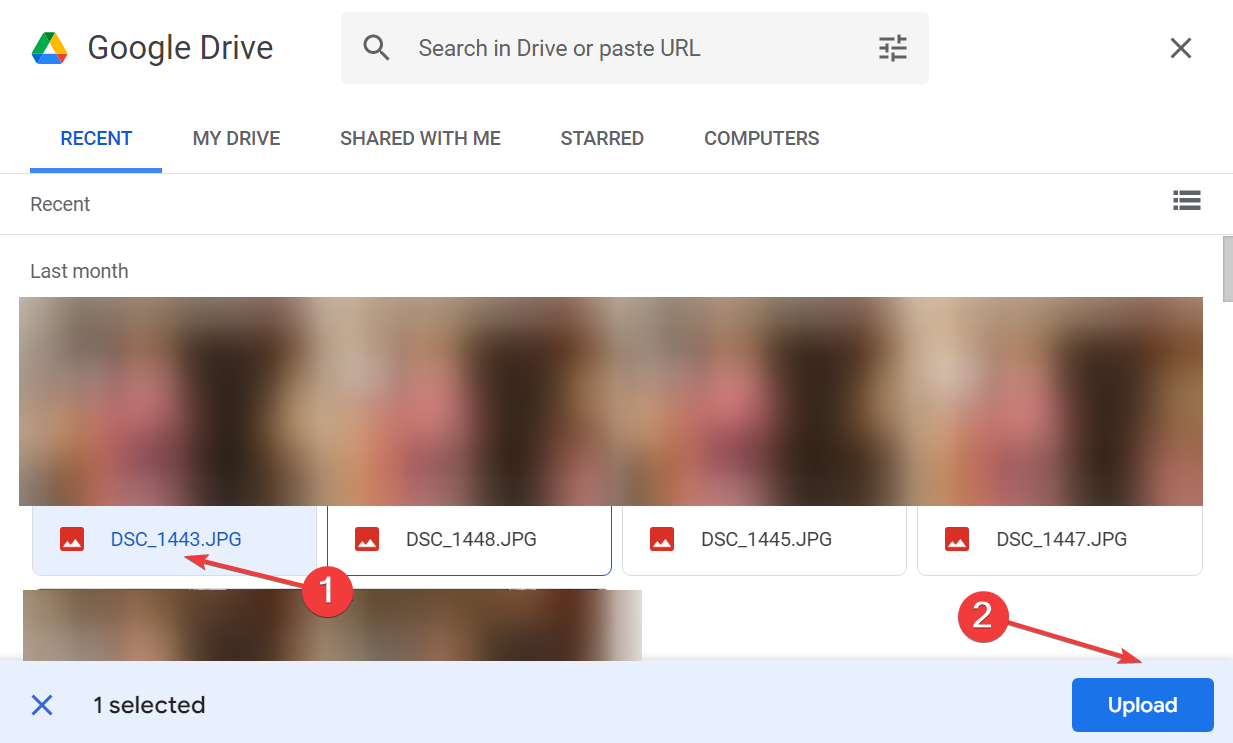The width and height of the screenshot is (1233, 743).
Task: Focus the Search in Drive field
Action: click(635, 48)
